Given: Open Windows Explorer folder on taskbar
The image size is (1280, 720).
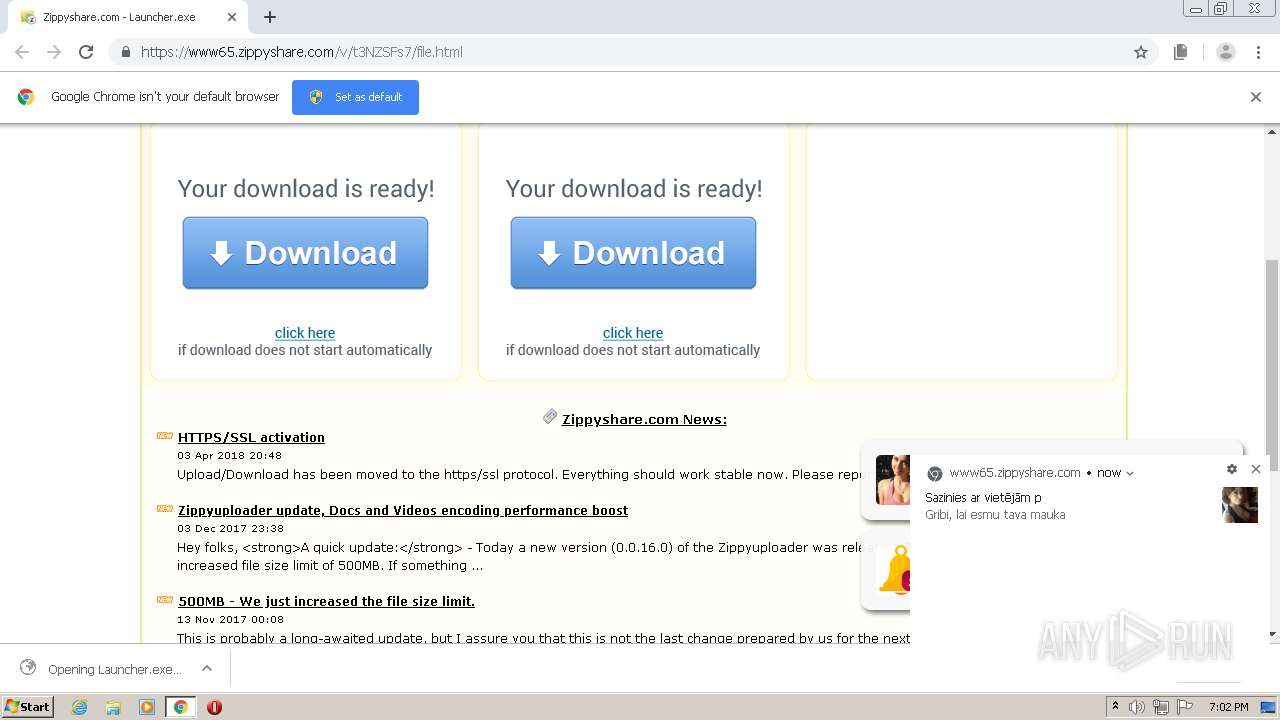Looking at the screenshot, I should [113, 707].
